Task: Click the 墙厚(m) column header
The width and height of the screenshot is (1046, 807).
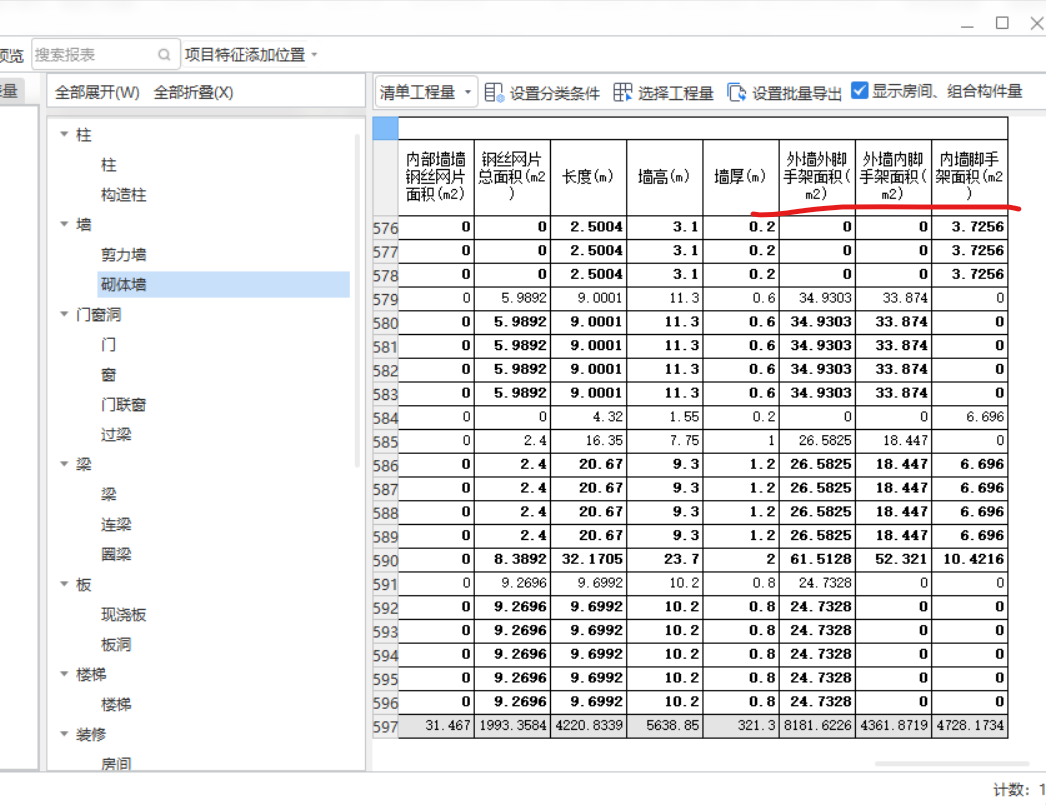Action: 740,177
